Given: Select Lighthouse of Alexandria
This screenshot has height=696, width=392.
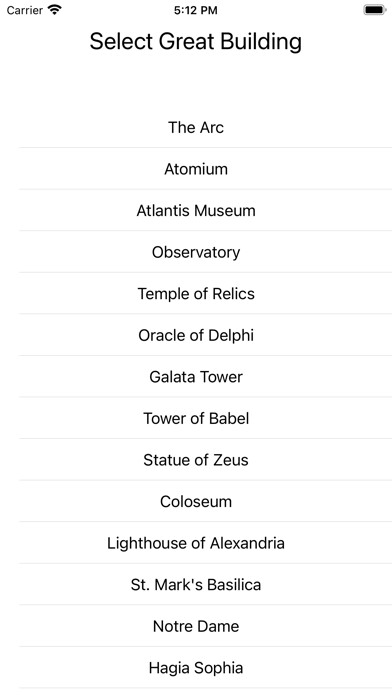Looking at the screenshot, I should pos(196,543).
